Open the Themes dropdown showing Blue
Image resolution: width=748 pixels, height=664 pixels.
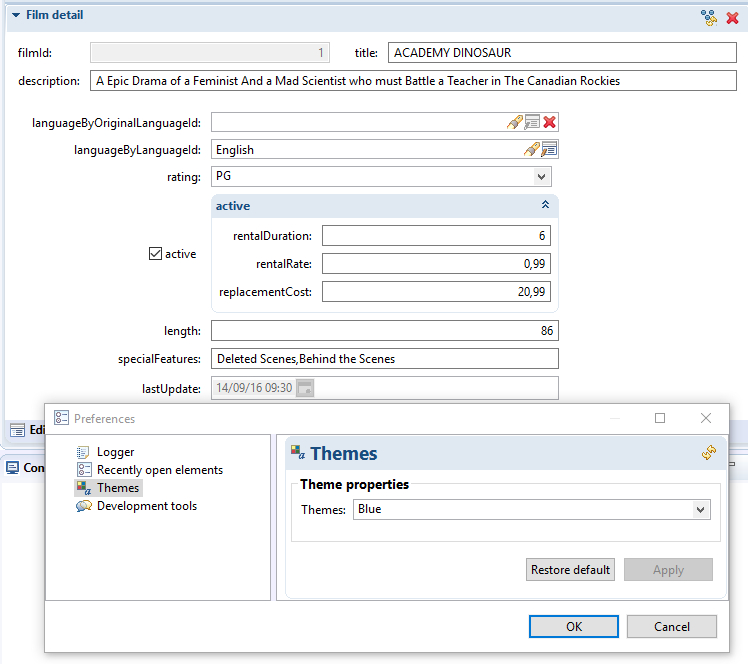[x=700, y=510]
